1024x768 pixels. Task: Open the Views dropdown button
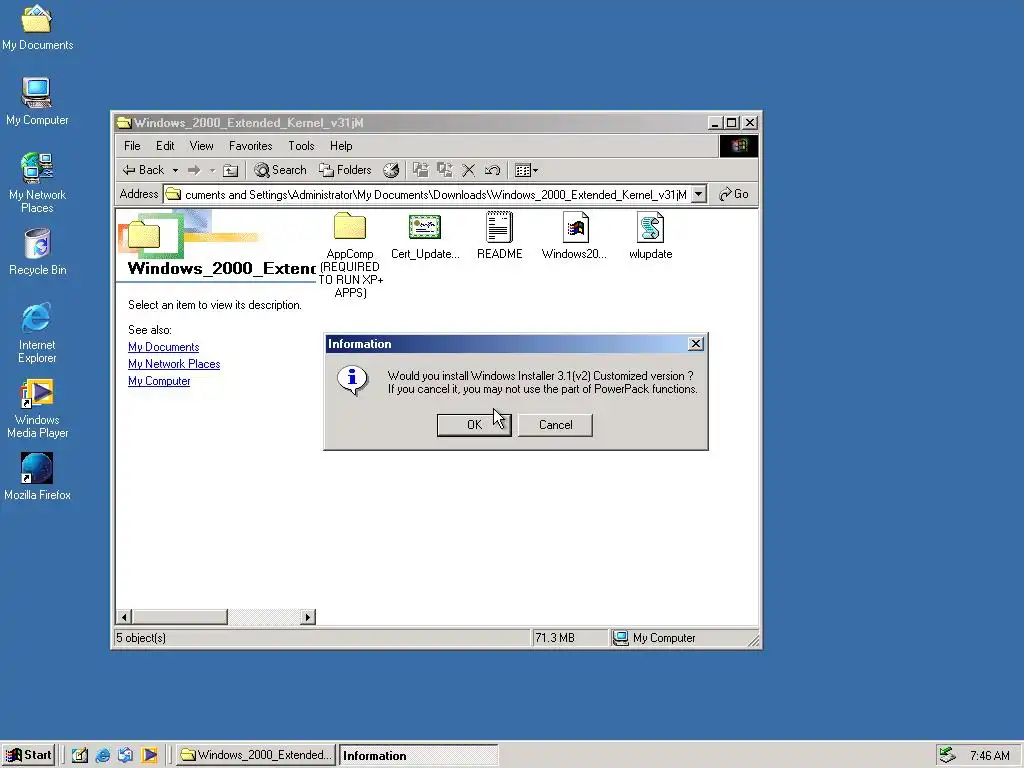tap(526, 170)
